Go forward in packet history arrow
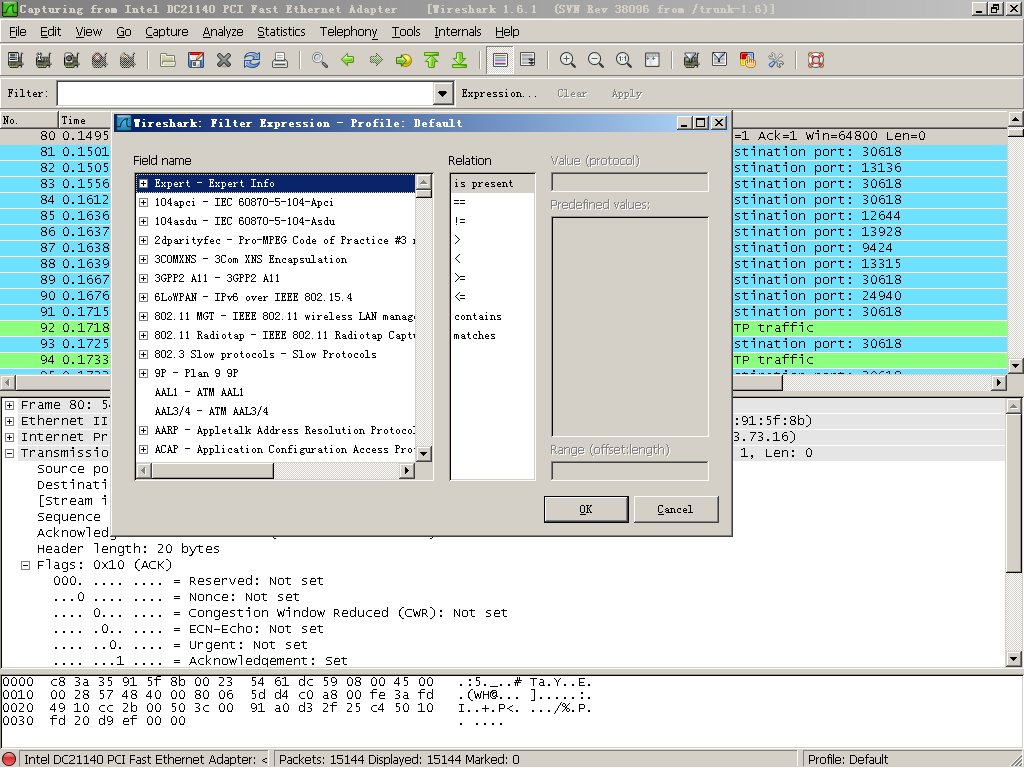The image size is (1024, 768). pyautogui.click(x=376, y=60)
